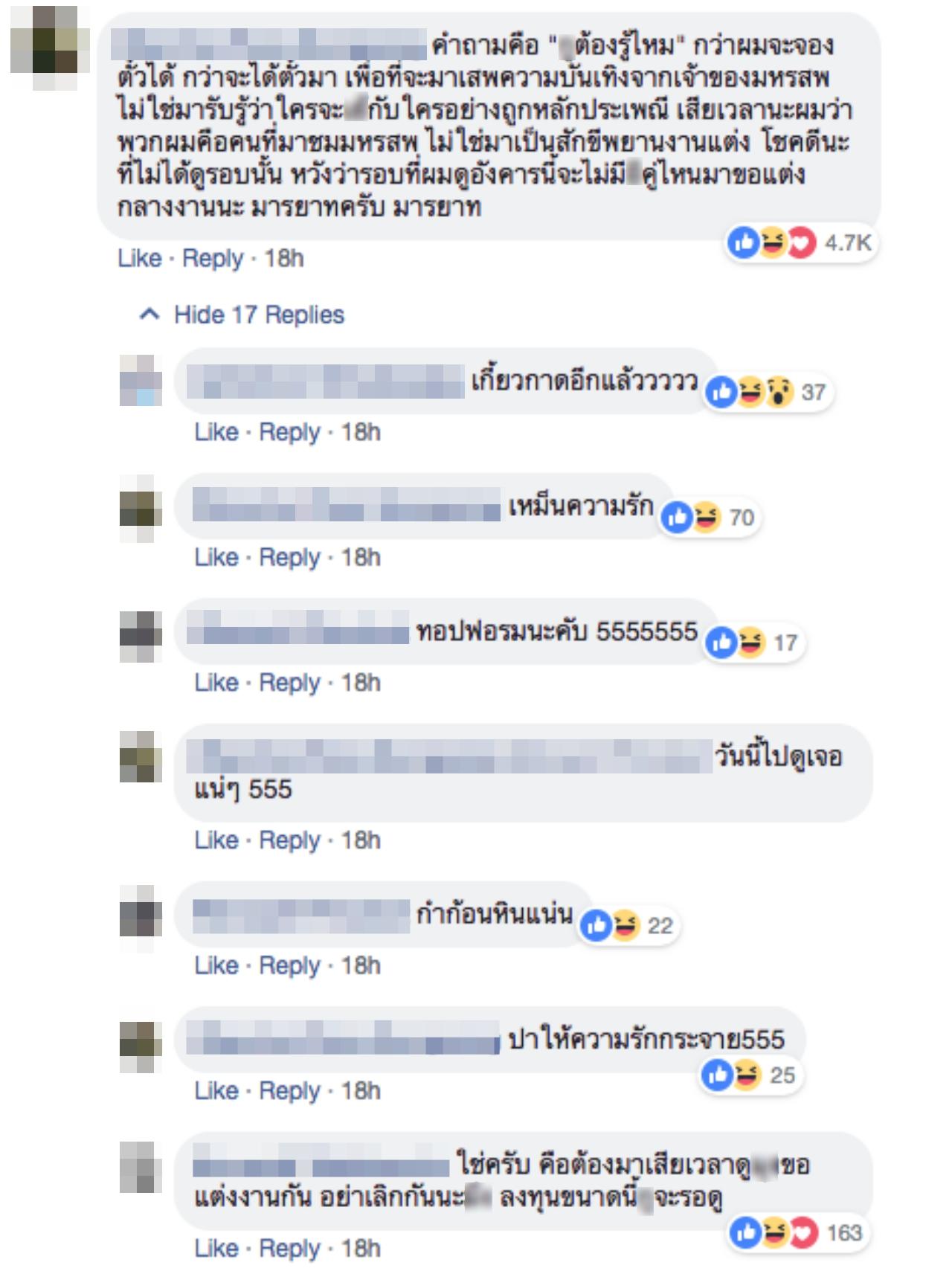952x1271 pixels.
Task: Reply to the last comment about แต่งงานกัน
Action: pyautogui.click(x=289, y=1248)
